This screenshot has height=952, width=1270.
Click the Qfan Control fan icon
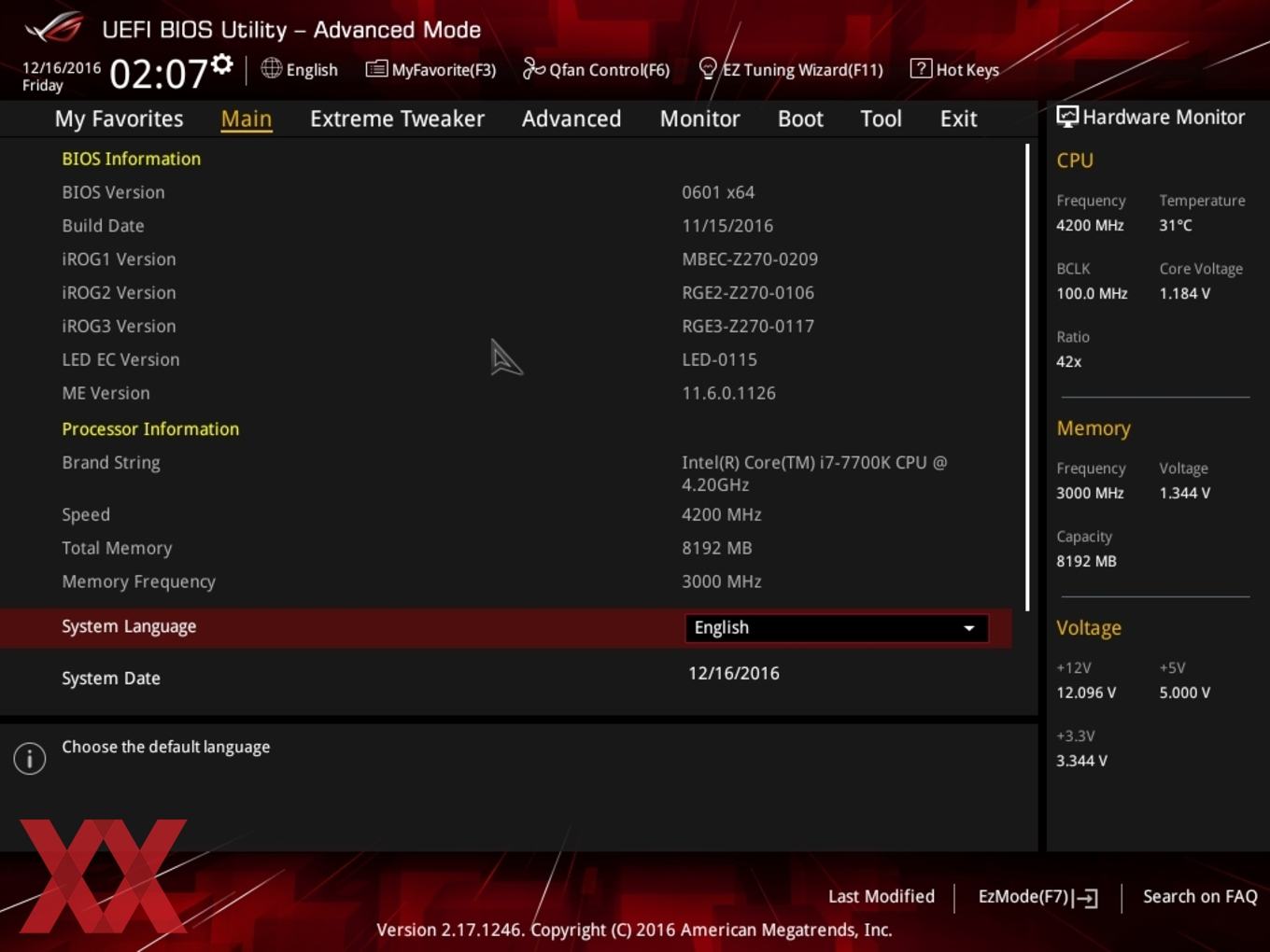click(x=533, y=68)
